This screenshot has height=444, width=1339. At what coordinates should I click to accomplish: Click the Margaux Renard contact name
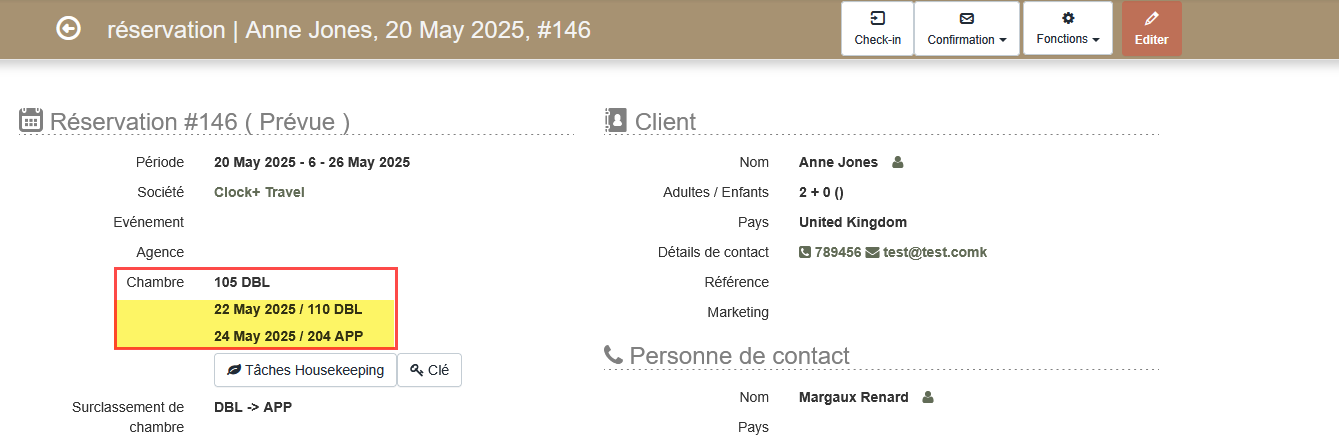tap(854, 397)
